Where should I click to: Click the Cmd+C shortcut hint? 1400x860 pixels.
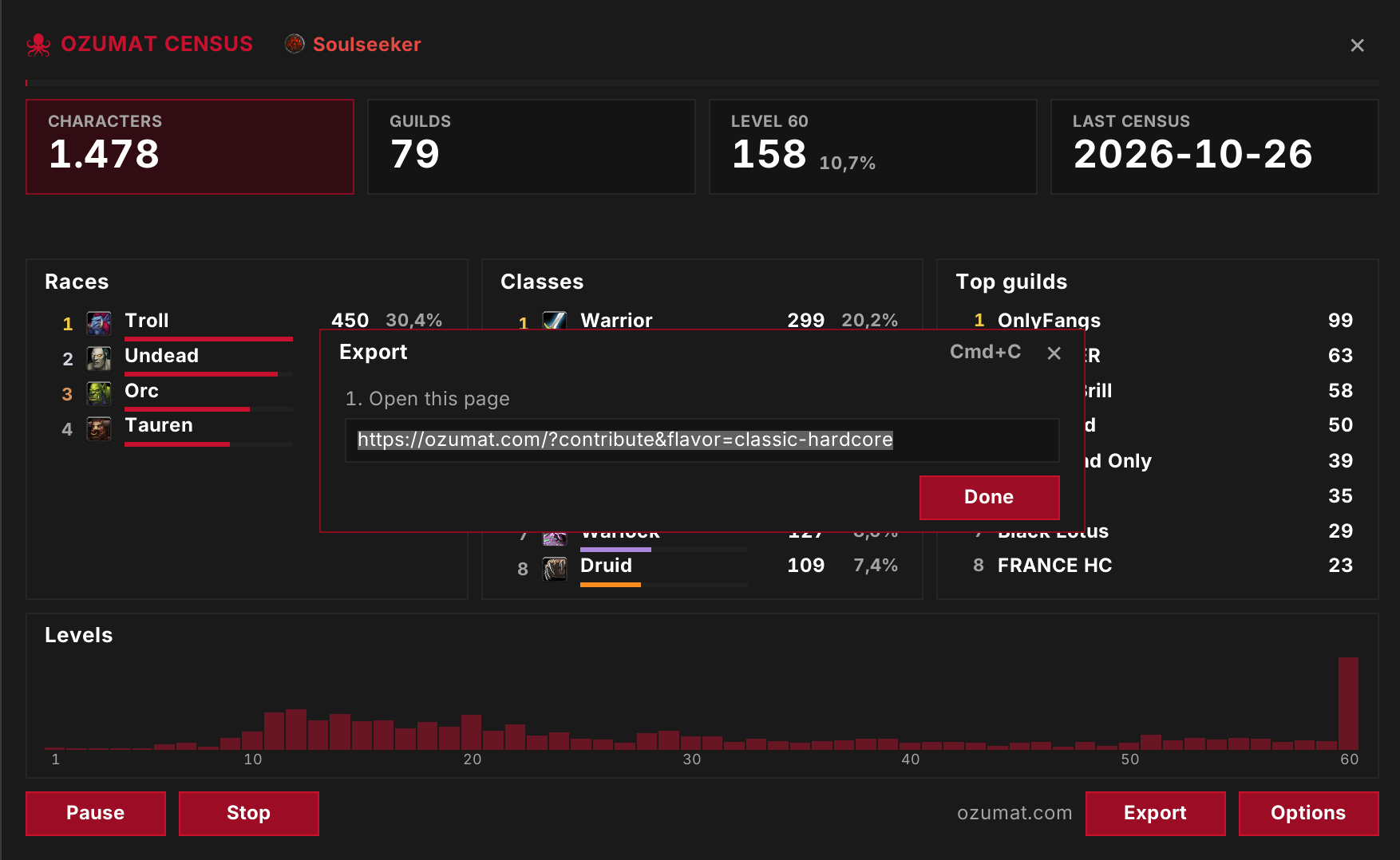tap(986, 352)
